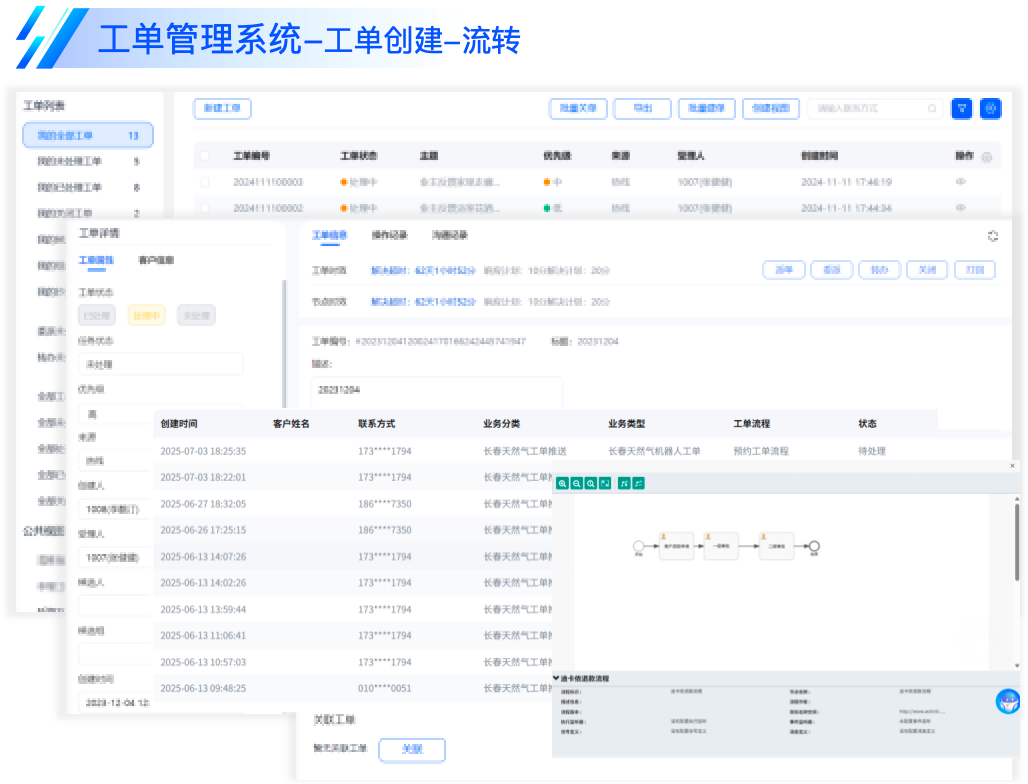View ticket 2024111100002 via eye icon
This screenshot has width=1028, height=784.
[x=961, y=208]
